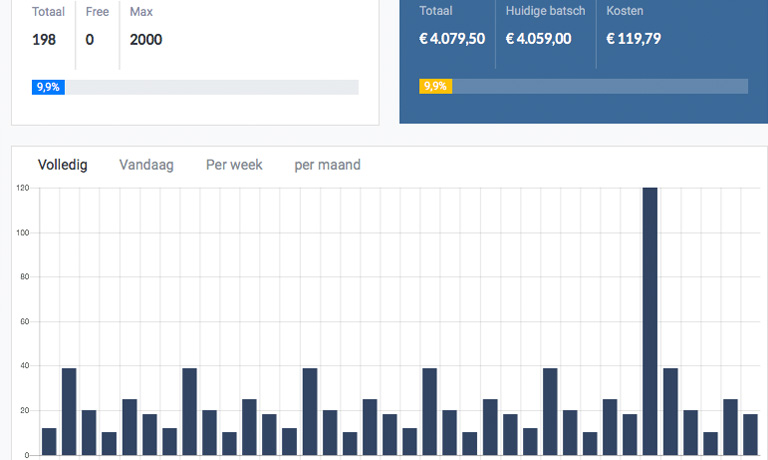Click the blue 9,9% progress indicator
The width and height of the screenshot is (768, 460).
tap(48, 88)
